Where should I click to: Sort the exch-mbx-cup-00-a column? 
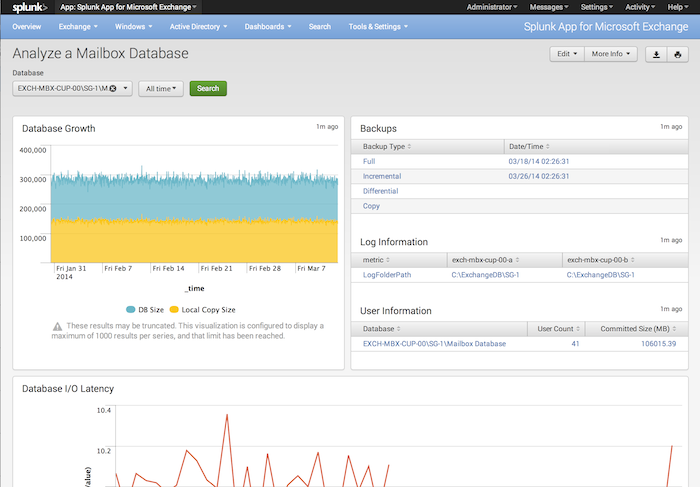[x=517, y=260]
